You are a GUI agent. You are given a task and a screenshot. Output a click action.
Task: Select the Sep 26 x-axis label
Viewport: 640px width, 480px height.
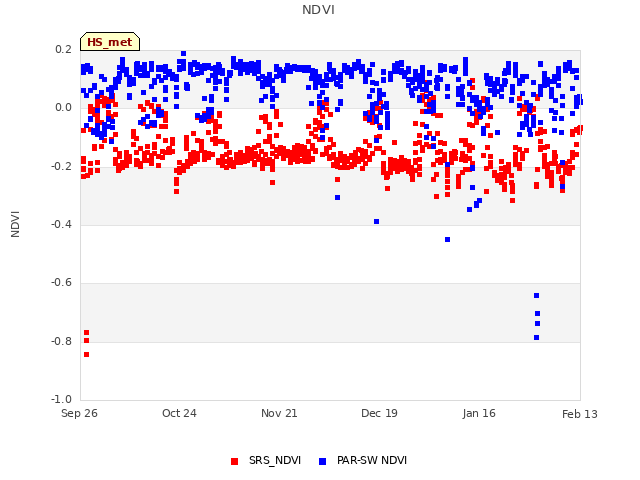pos(79,413)
